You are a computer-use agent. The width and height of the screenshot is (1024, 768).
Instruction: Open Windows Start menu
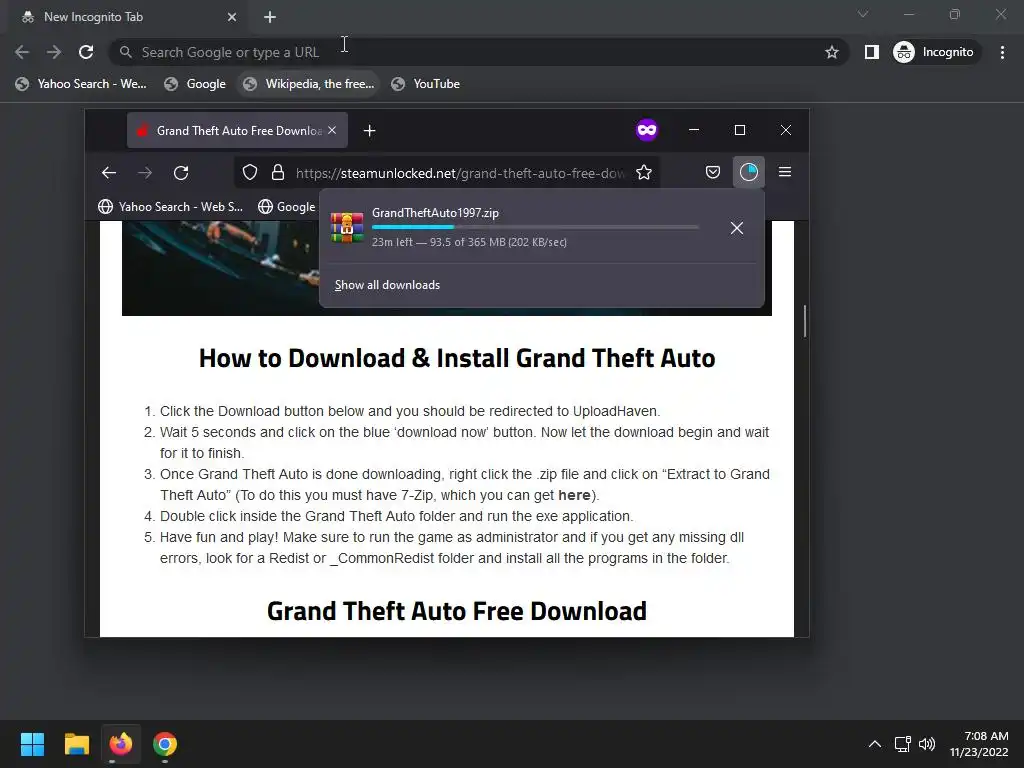[32, 744]
